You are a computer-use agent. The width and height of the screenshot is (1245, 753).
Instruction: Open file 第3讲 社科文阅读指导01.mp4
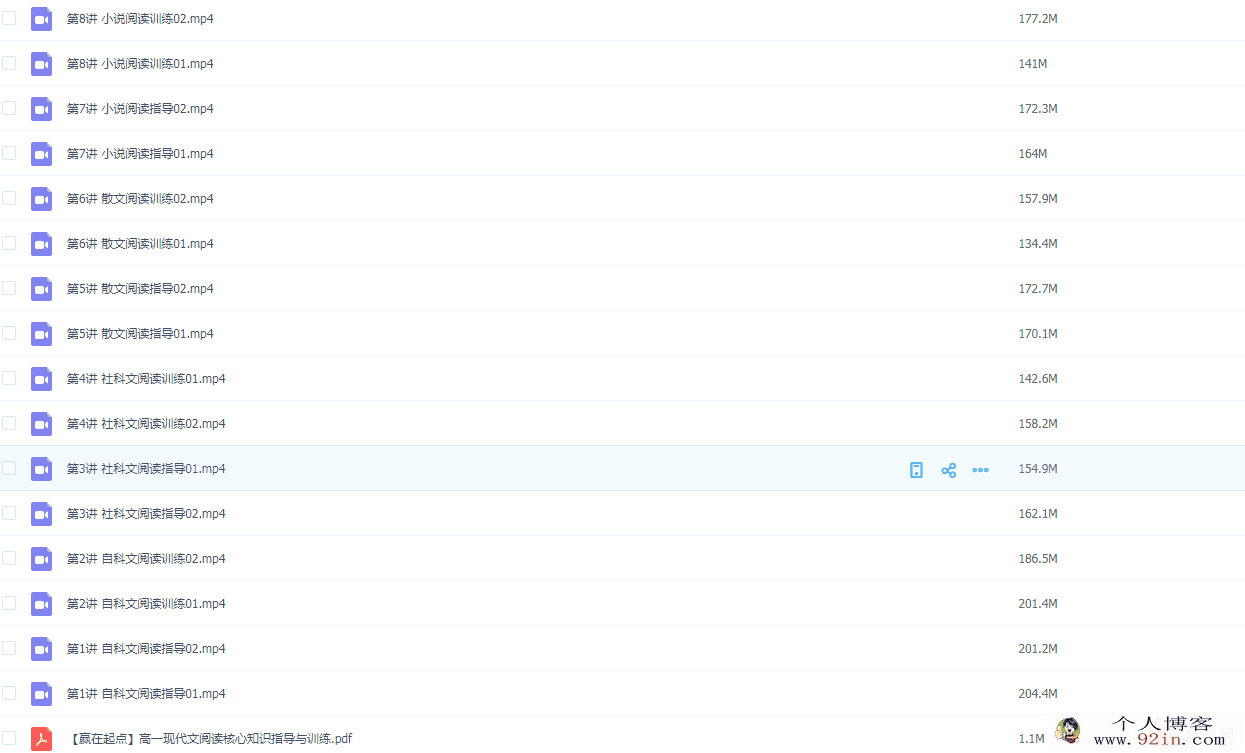pyautogui.click(x=146, y=469)
